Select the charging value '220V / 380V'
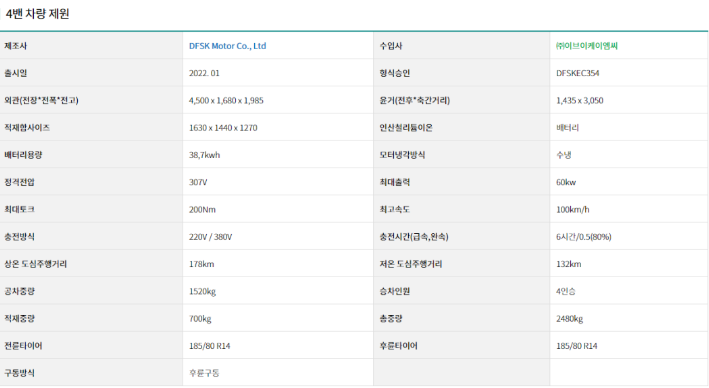709x388 pixels. pos(210,237)
